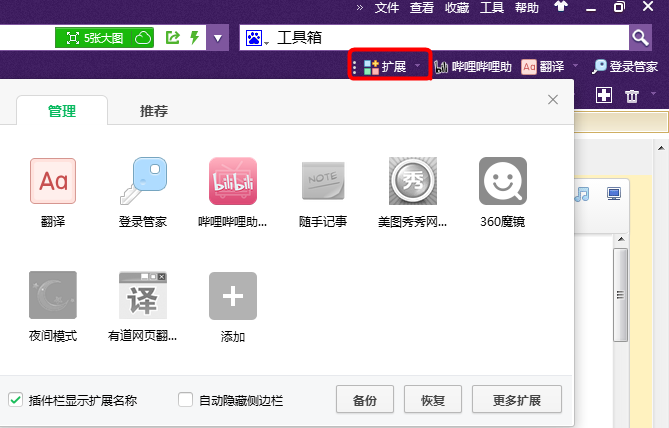Click the 添加 plus tile to add extension
The image size is (669, 428).
(x=233, y=296)
